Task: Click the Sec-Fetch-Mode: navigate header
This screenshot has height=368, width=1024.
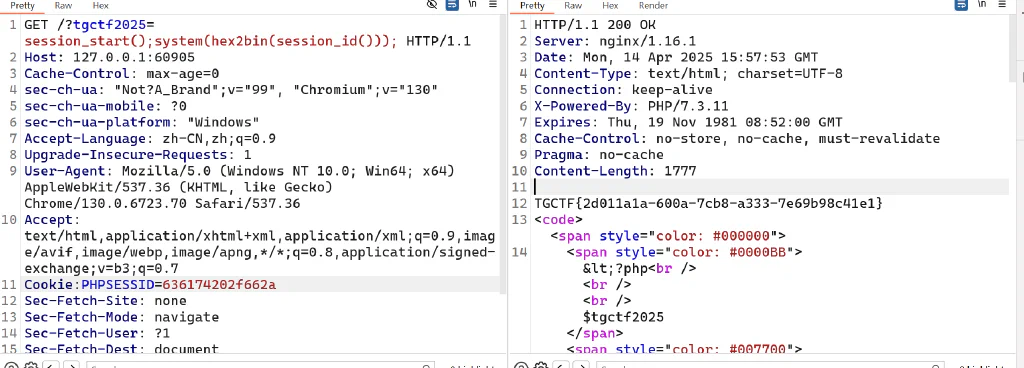Action: click(x=121, y=317)
